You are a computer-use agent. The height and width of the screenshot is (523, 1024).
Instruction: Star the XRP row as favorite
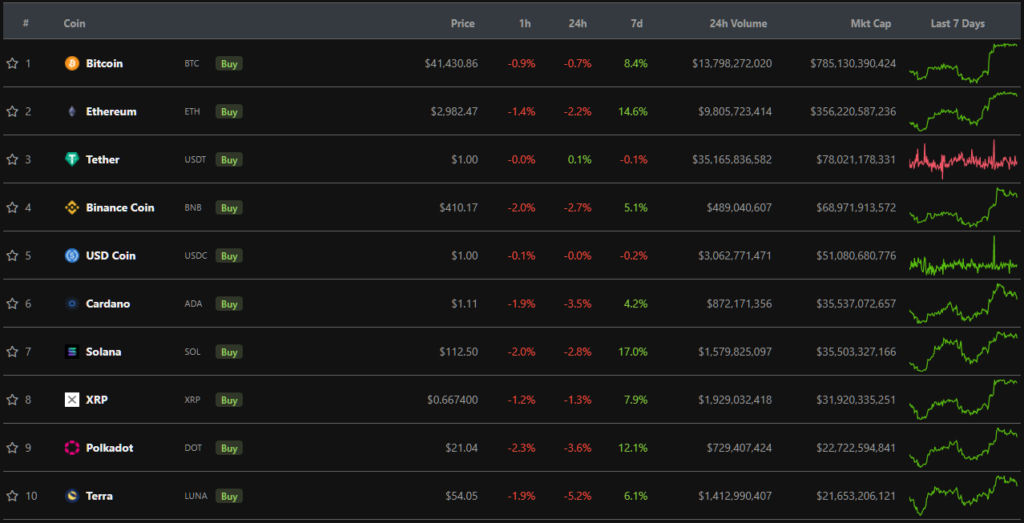click(12, 399)
